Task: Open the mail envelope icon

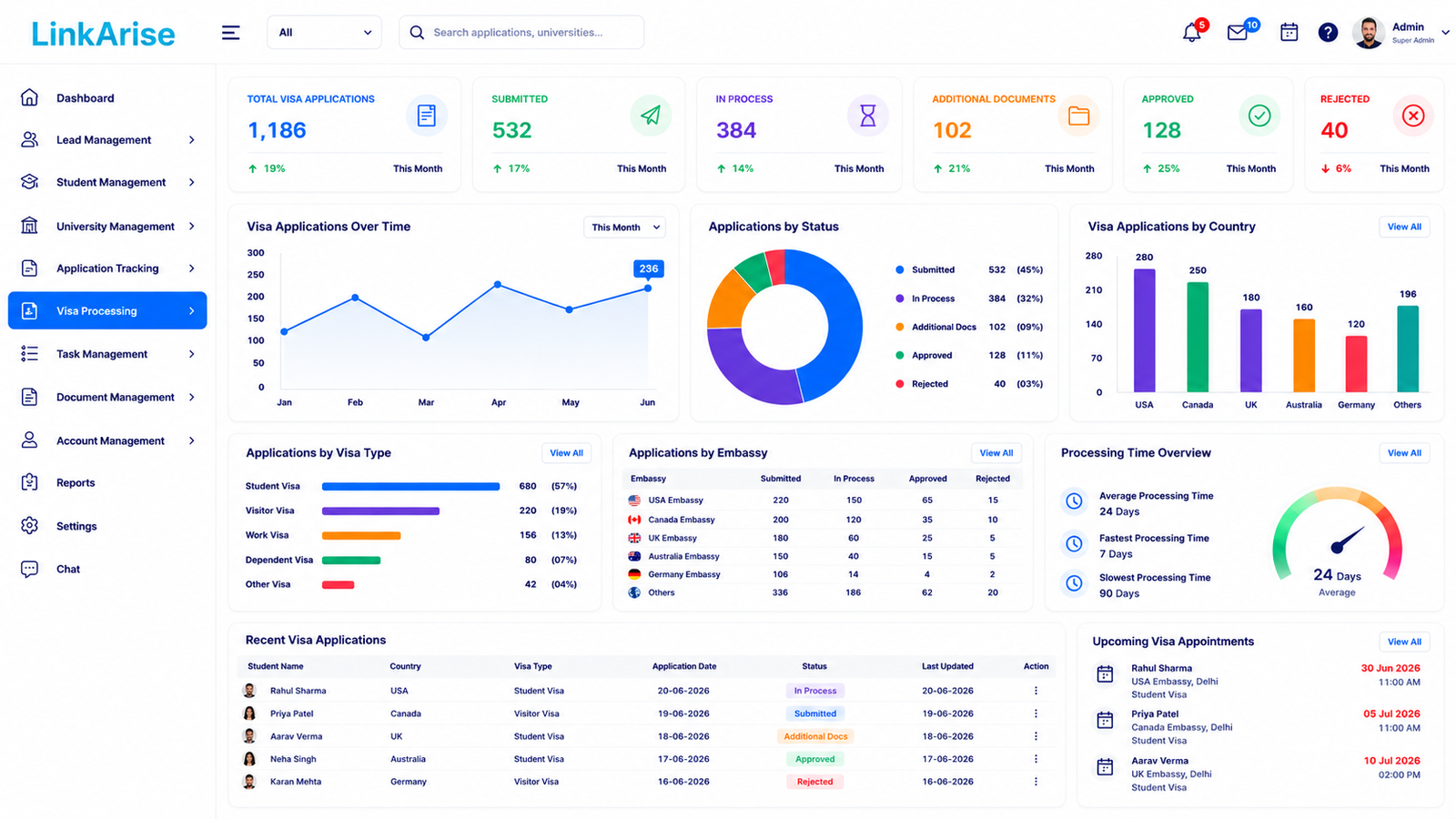Action: pyautogui.click(x=1238, y=33)
